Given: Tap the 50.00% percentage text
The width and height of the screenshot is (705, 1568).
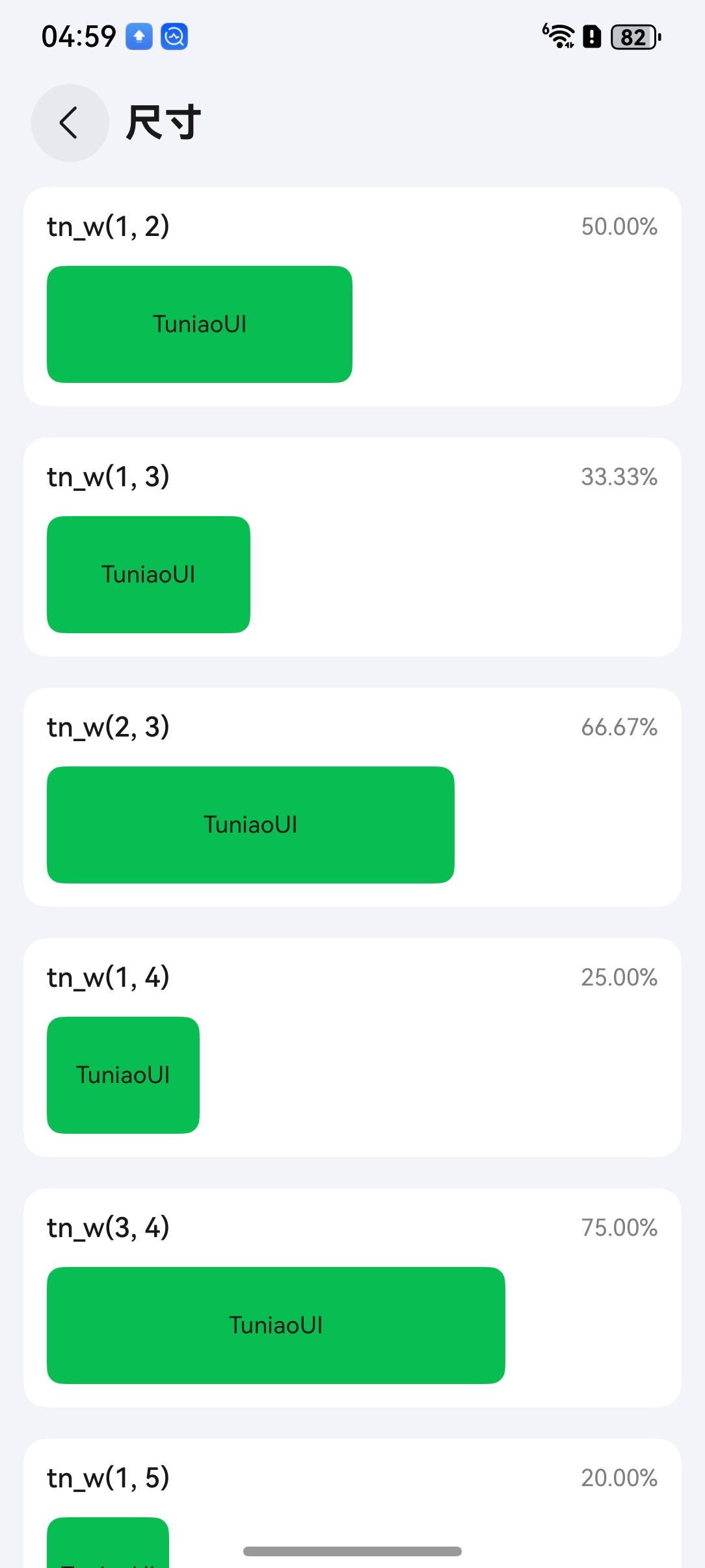Looking at the screenshot, I should click(x=619, y=227).
